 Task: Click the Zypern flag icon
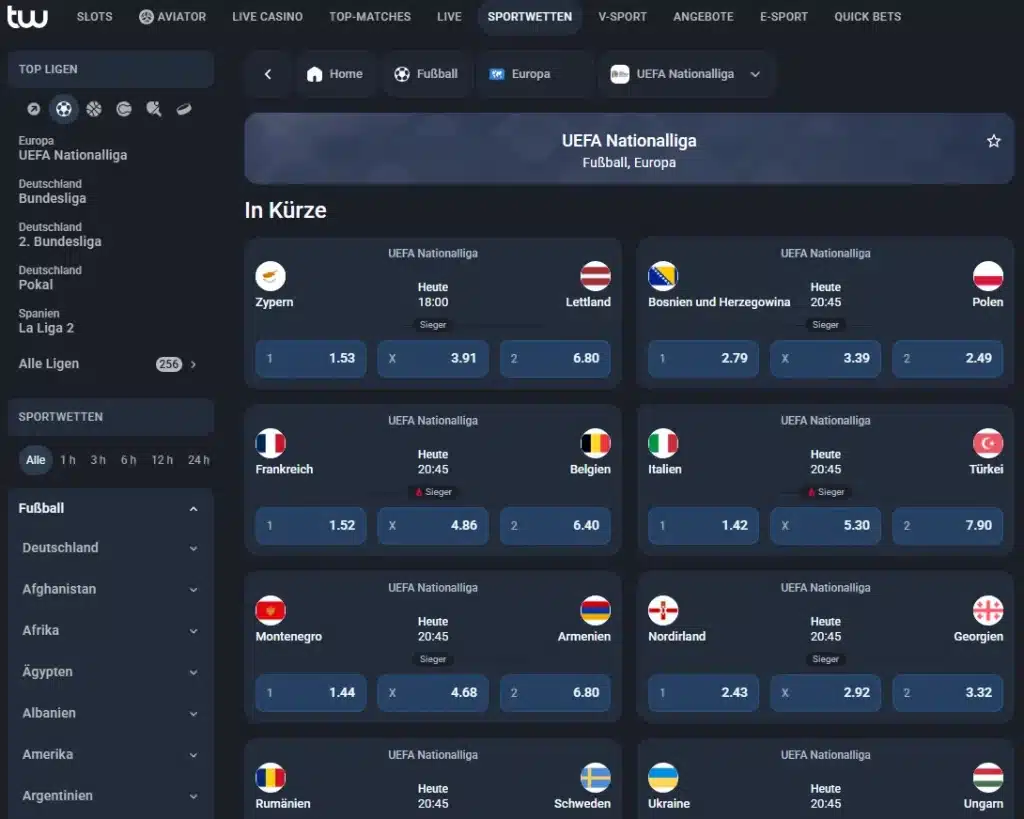(x=270, y=276)
